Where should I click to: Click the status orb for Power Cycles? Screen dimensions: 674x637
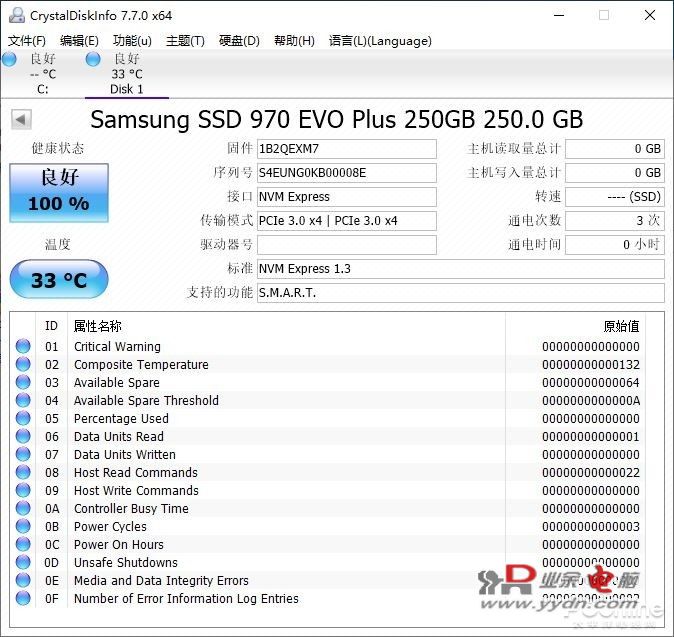(x=23, y=527)
